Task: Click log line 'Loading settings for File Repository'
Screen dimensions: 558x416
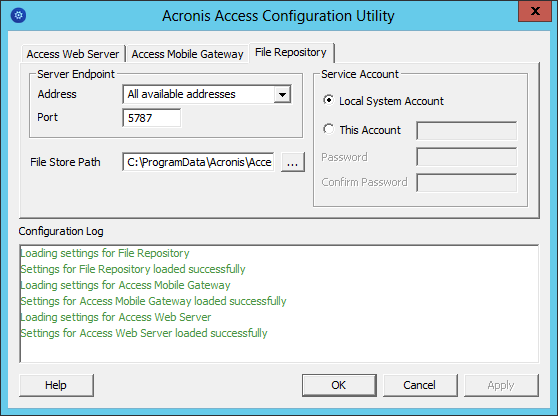Action: point(105,253)
